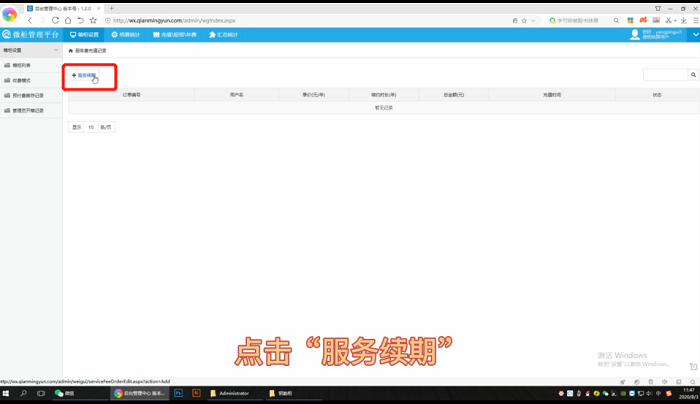Expand the user account dropdown arrow

click(x=694, y=34)
